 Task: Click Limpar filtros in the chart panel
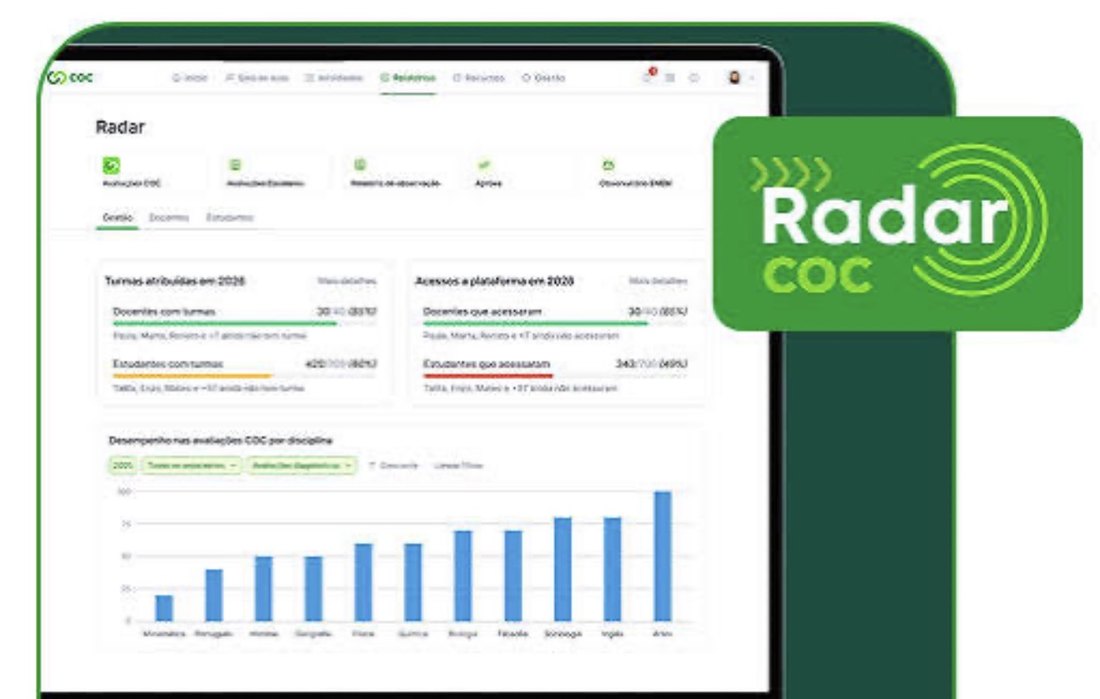tap(458, 465)
